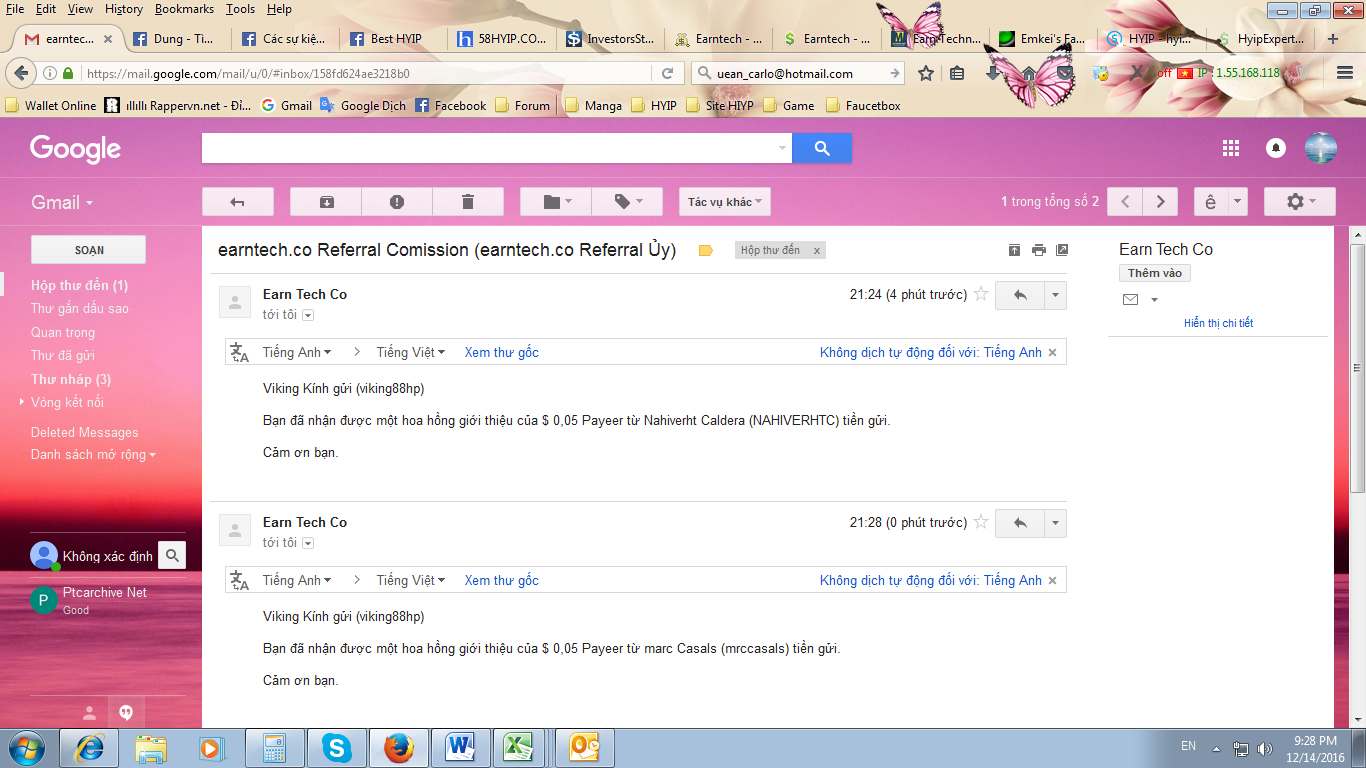Search Hangouts contacts with the magnifier icon
Screen dimensions: 1366x768
[x=172, y=555]
